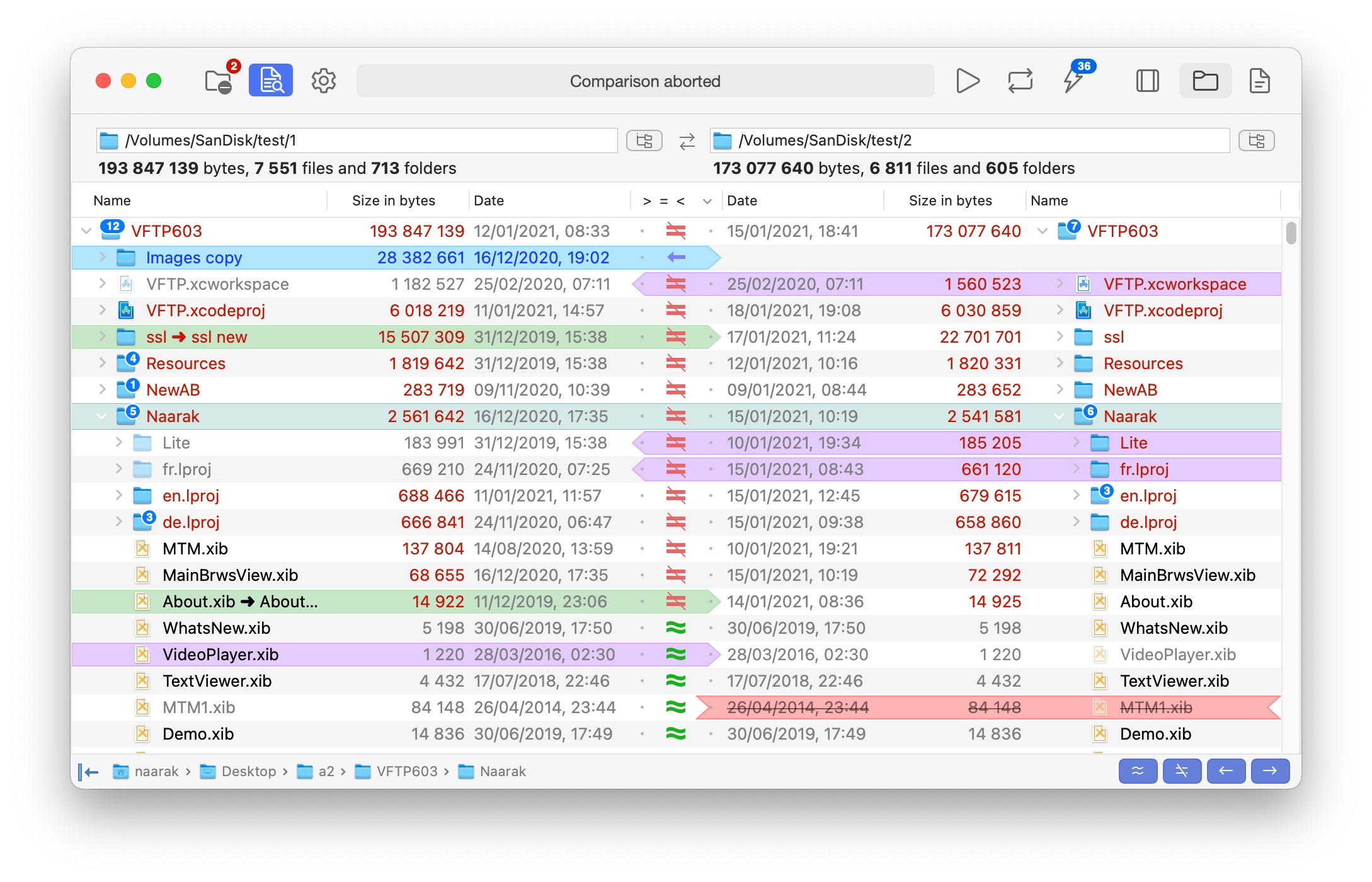This screenshot has height=882, width=1372.
Task: Go to VFTP603 in breadcrumb
Action: point(396,772)
